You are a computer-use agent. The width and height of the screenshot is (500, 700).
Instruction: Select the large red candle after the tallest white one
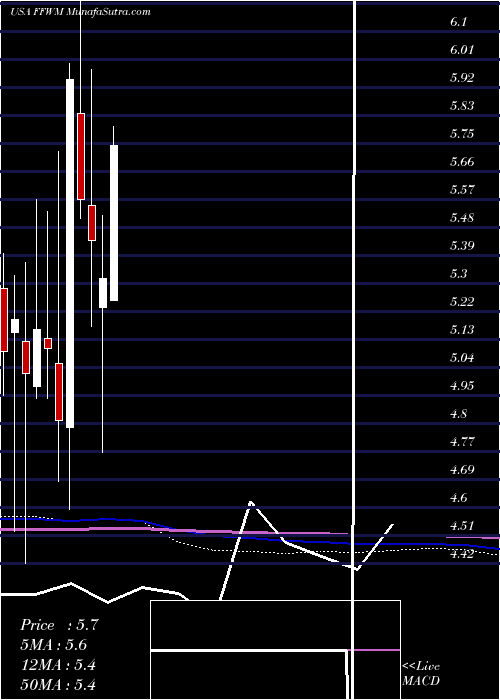pyautogui.click(x=81, y=156)
